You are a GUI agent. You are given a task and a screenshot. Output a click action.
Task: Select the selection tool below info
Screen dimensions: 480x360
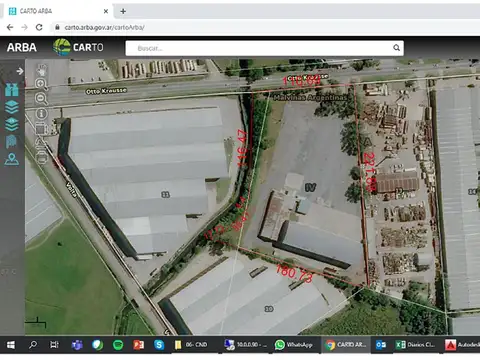click(x=41, y=128)
